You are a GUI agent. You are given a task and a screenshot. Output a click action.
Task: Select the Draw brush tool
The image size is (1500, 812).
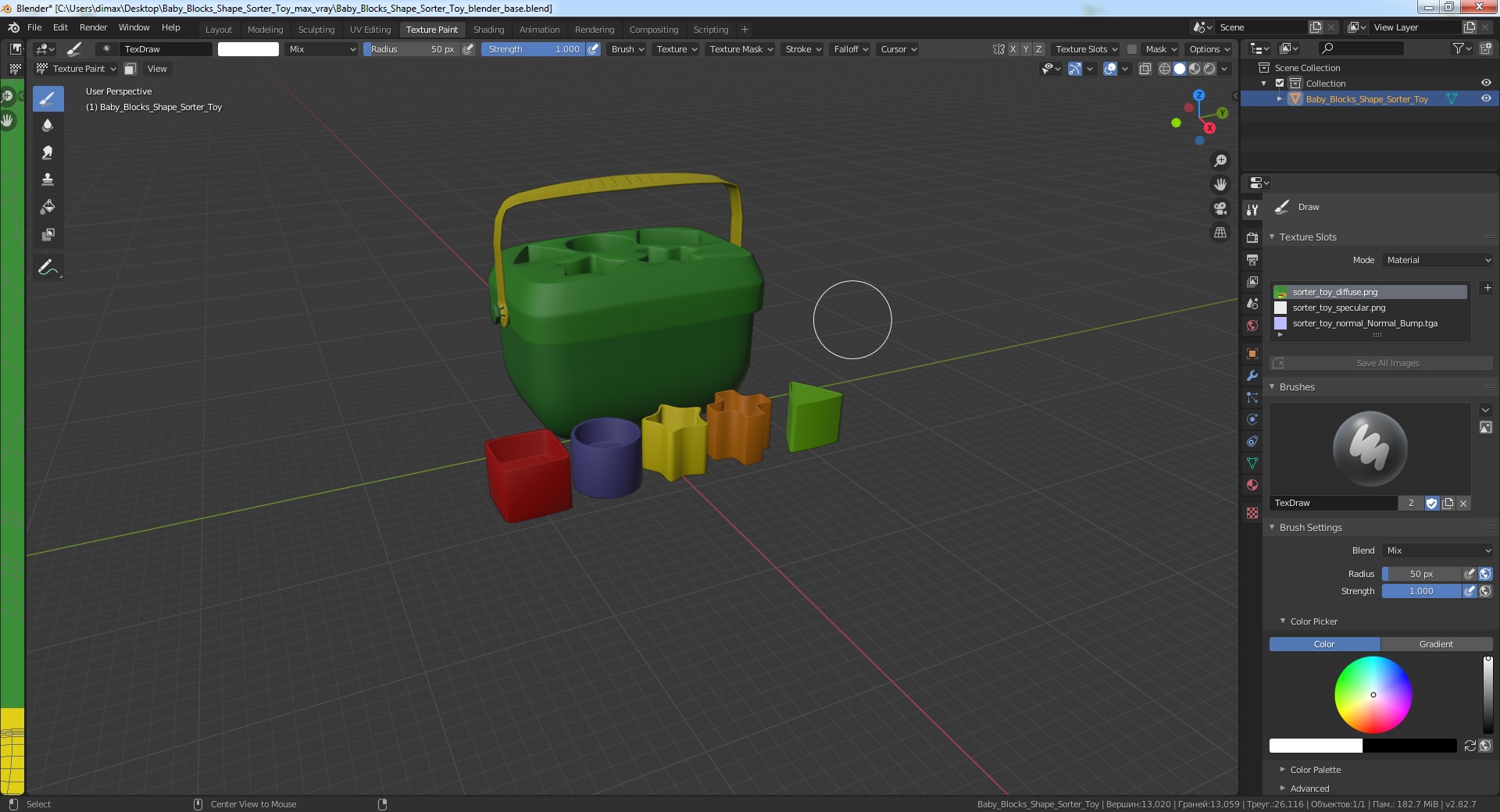[48, 98]
